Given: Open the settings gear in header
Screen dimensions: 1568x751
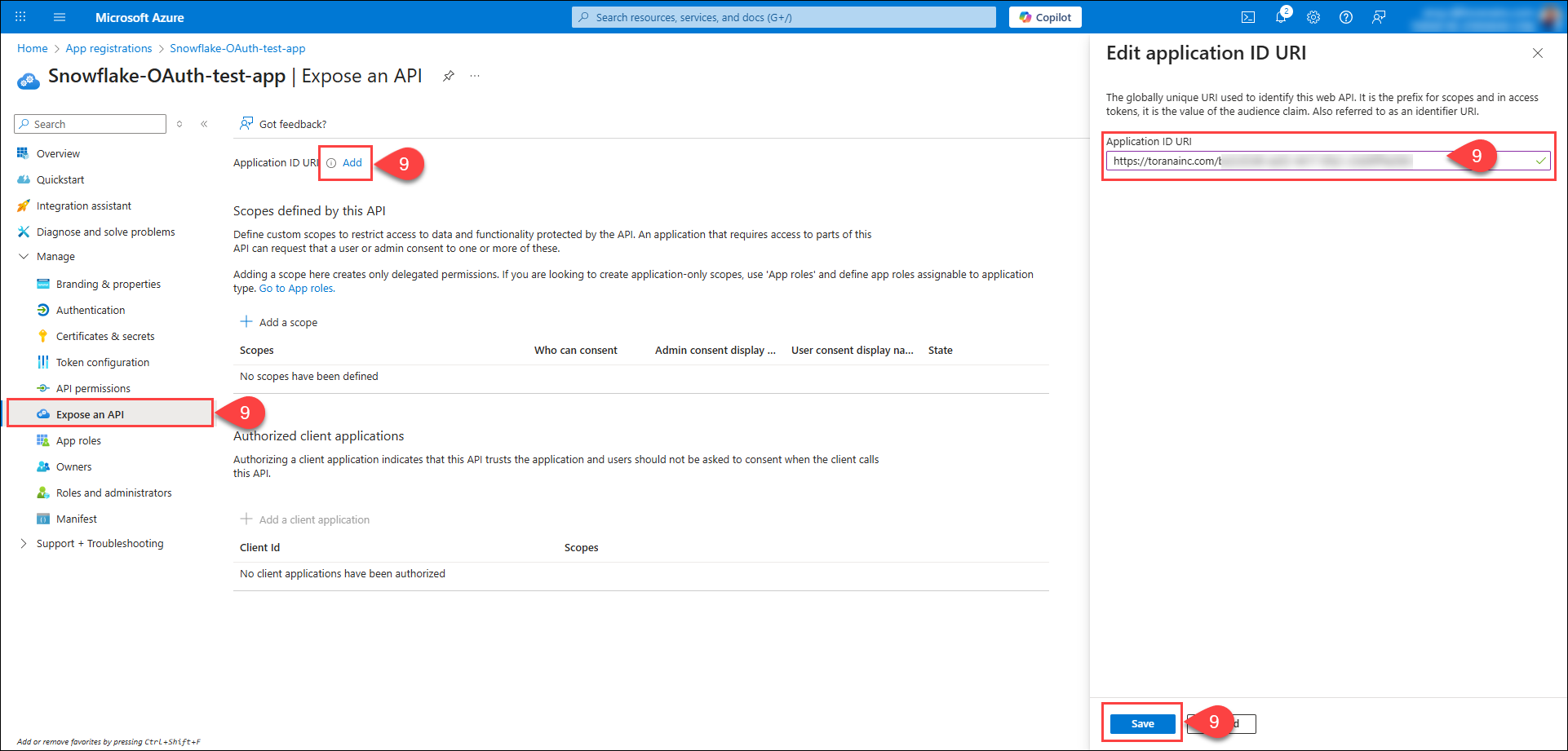Looking at the screenshot, I should [1313, 17].
